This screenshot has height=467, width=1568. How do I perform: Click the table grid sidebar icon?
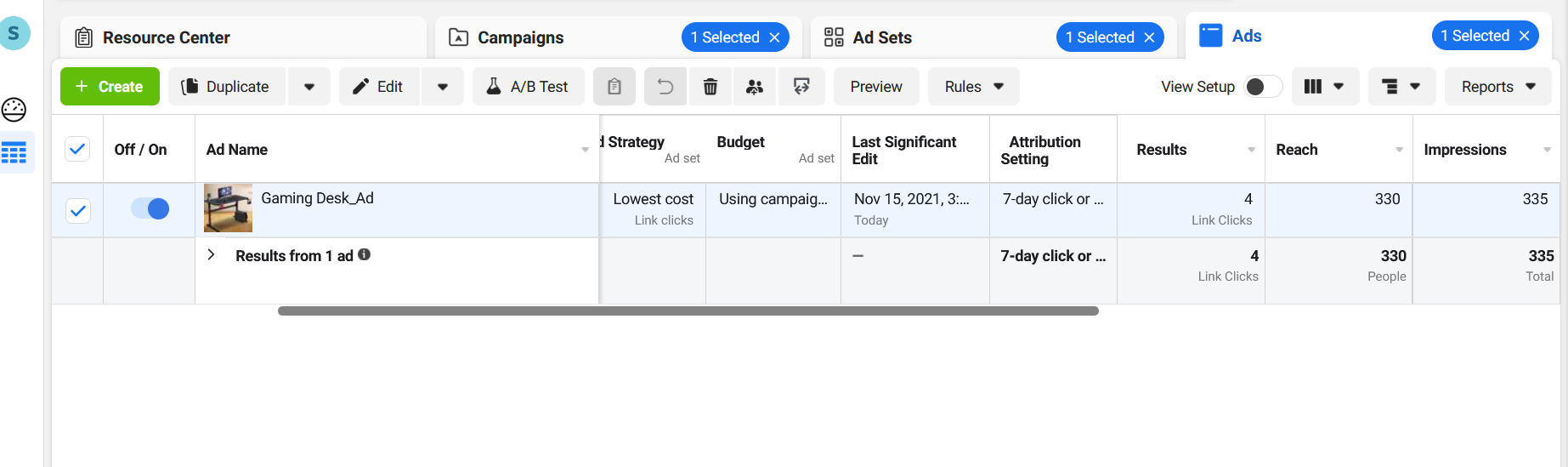[14, 153]
